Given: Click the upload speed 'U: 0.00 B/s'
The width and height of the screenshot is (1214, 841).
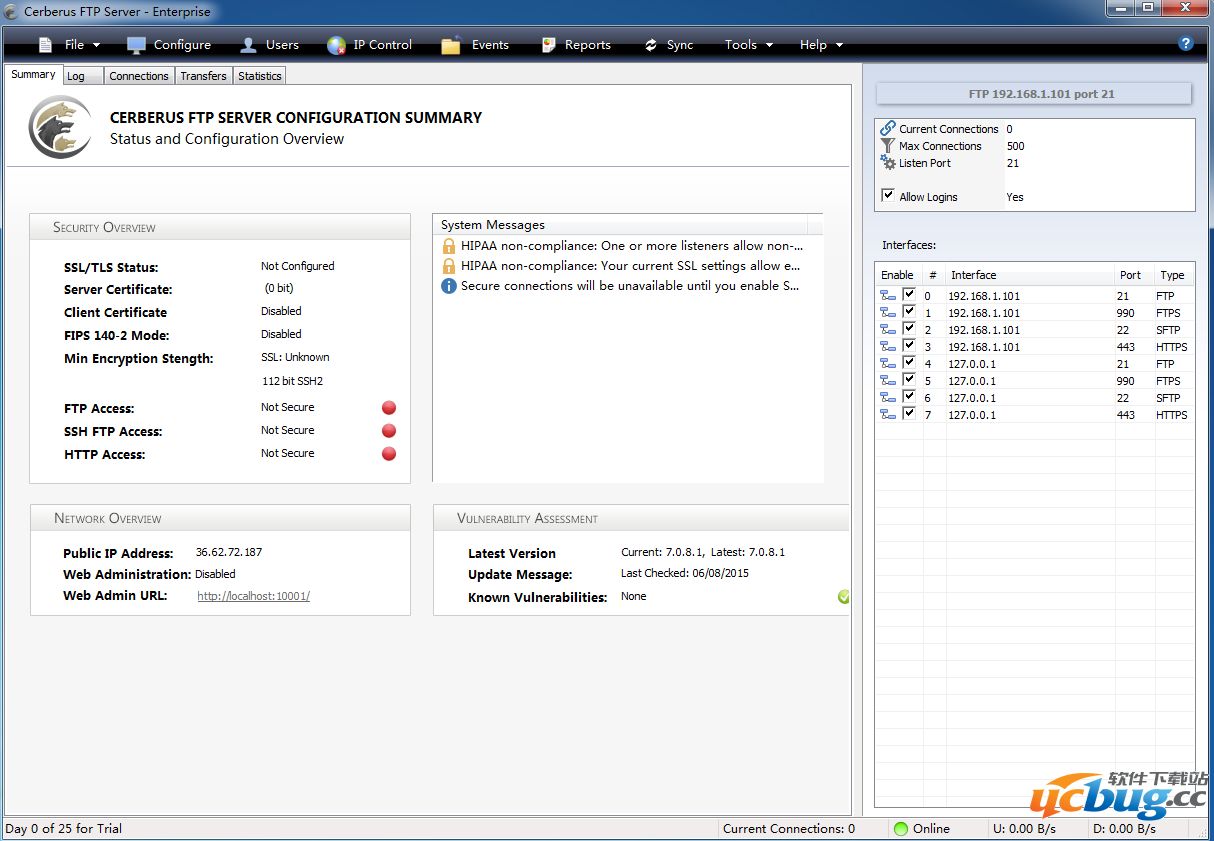Looking at the screenshot, I should pos(1025,829).
